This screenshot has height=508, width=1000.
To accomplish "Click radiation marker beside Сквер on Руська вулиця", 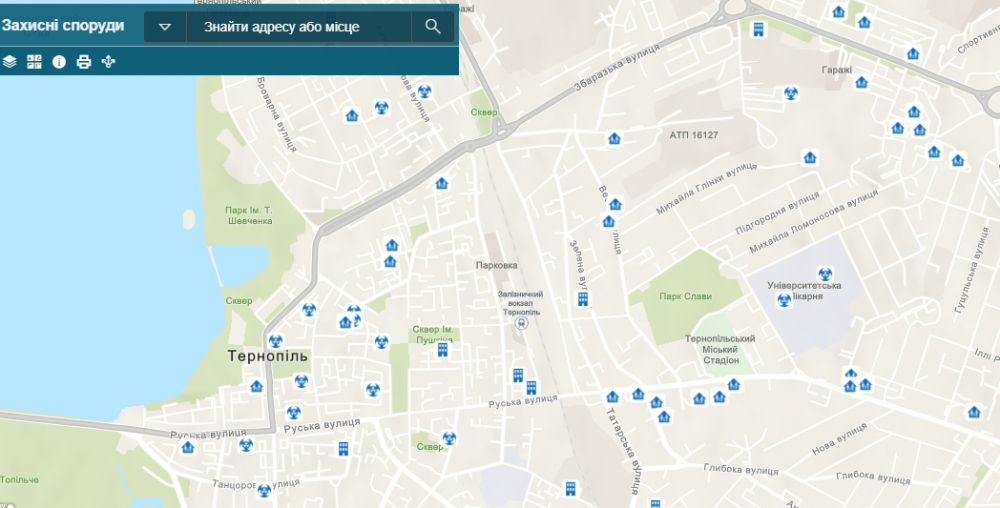I will click(x=449, y=438).
